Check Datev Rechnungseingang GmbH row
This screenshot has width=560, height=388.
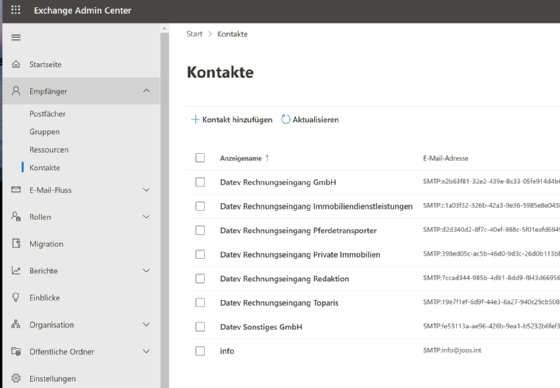click(200, 182)
